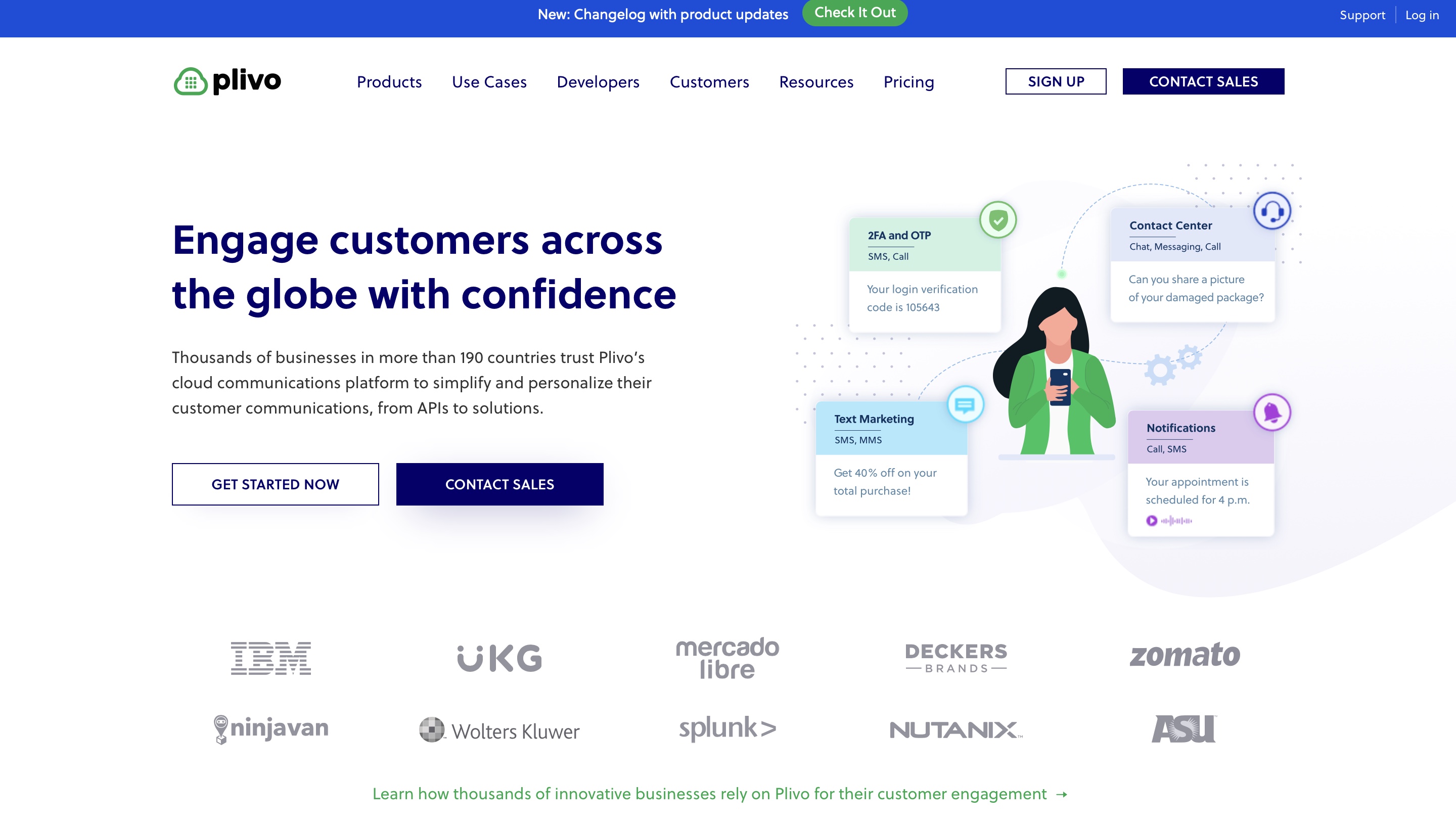This screenshot has height=823, width=1456.
Task: Open the Resources menu
Action: click(x=816, y=82)
